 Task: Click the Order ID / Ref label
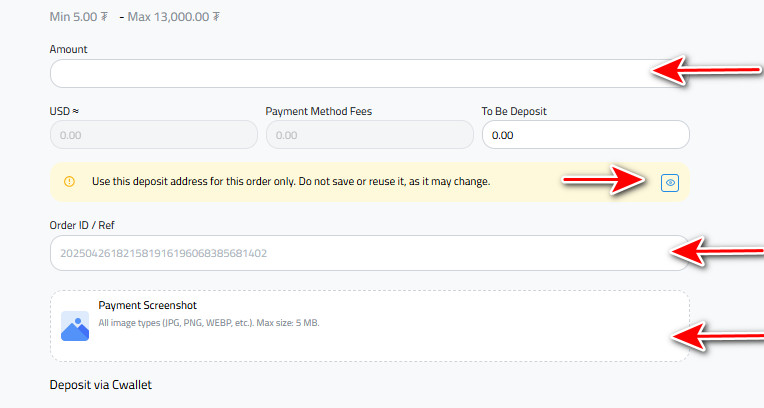89,225
